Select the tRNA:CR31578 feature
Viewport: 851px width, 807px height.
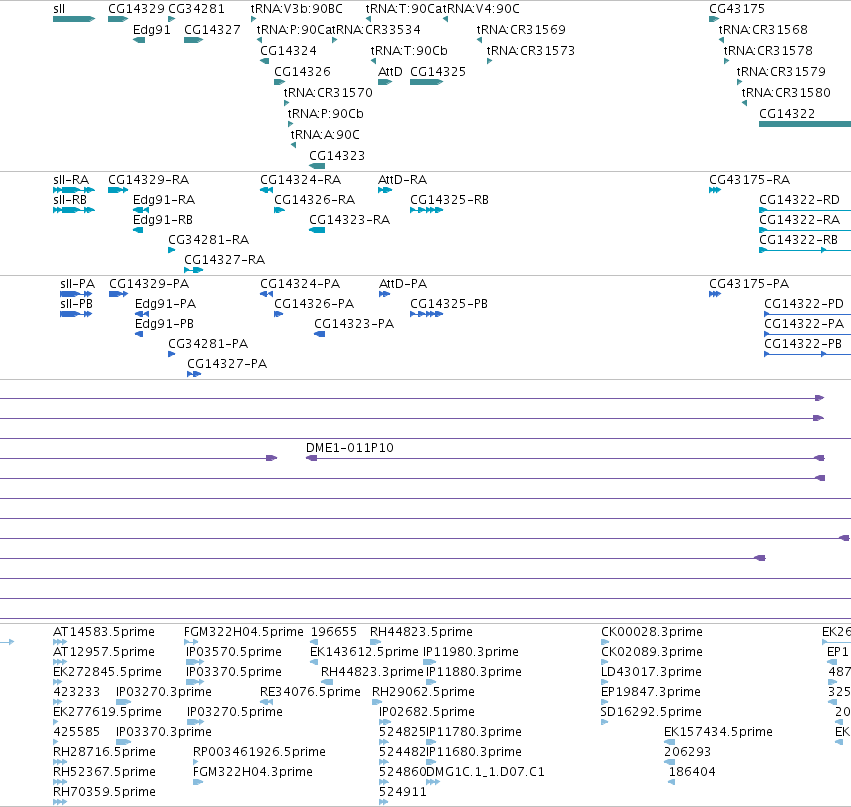click(x=726, y=61)
